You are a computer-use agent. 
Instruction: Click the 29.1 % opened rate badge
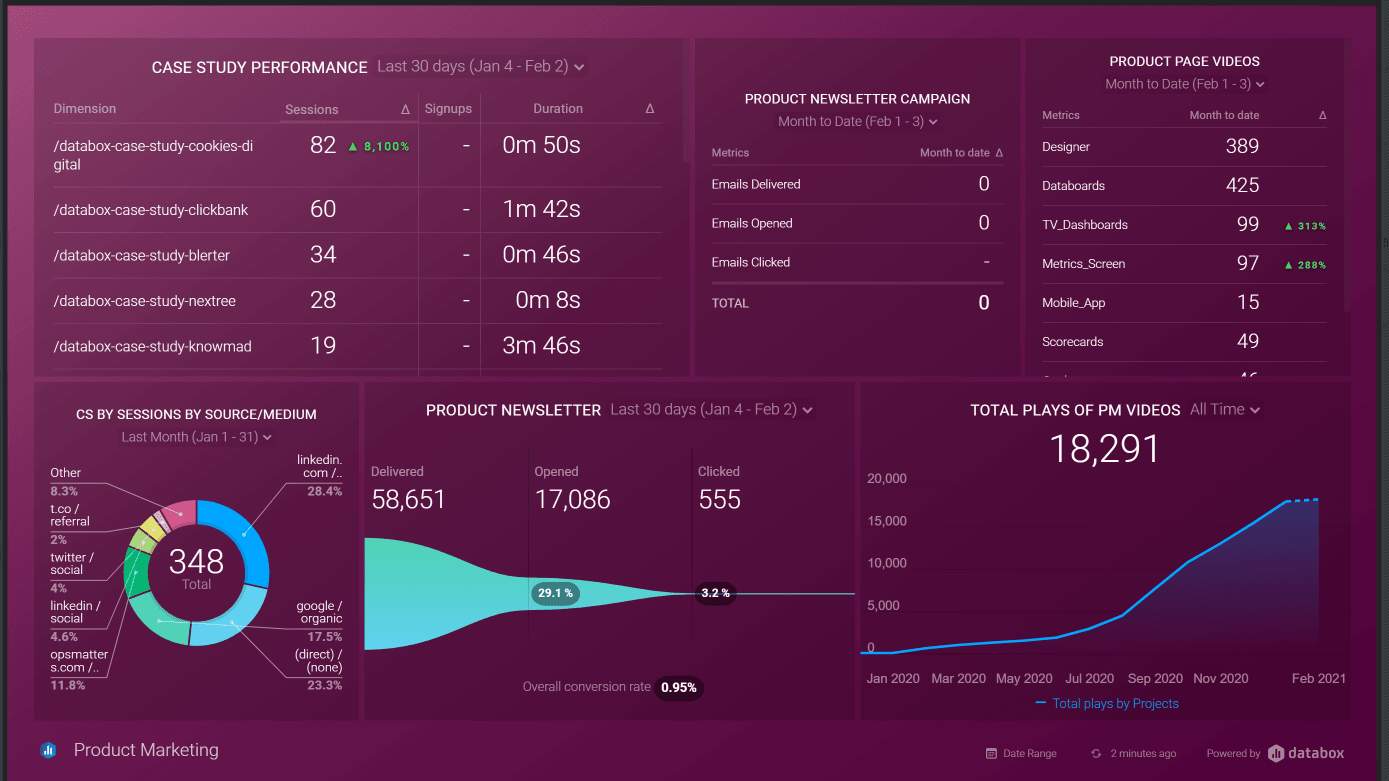point(556,593)
